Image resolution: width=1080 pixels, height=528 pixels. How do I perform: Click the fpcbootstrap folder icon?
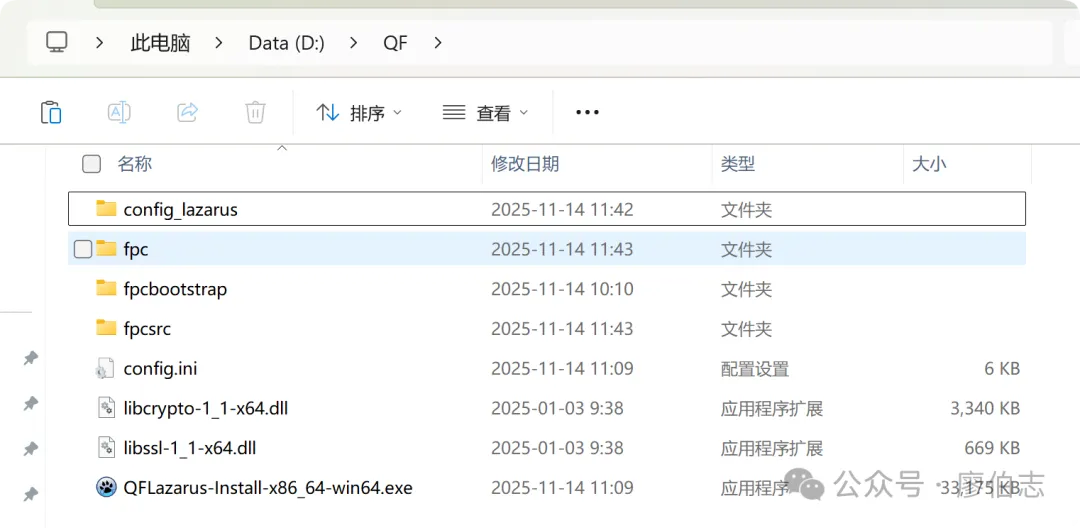click(106, 288)
